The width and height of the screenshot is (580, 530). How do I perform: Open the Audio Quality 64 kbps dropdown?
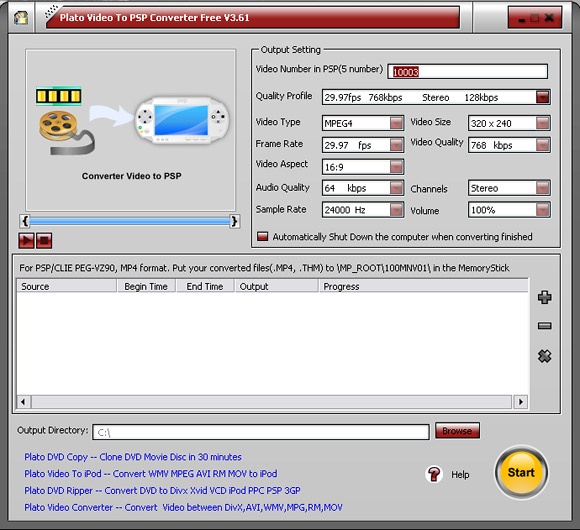396,188
